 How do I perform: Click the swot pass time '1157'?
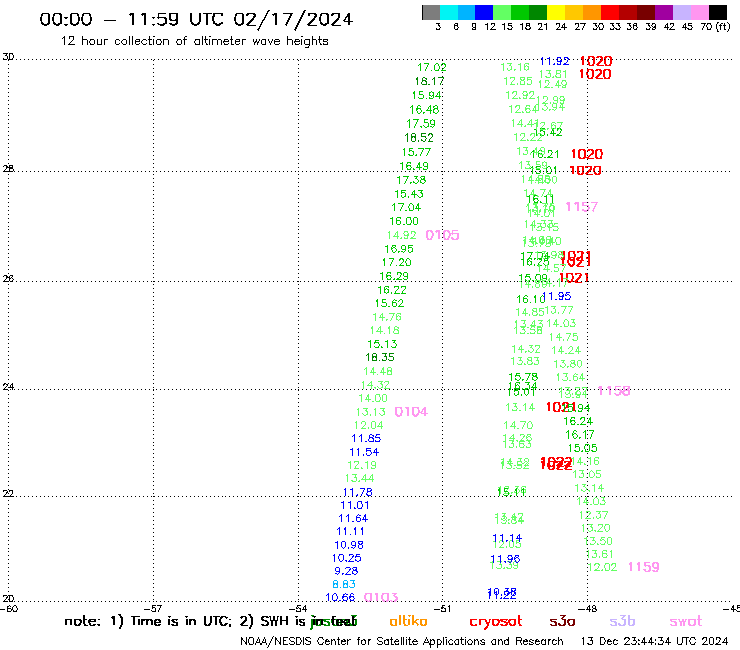click(581, 207)
